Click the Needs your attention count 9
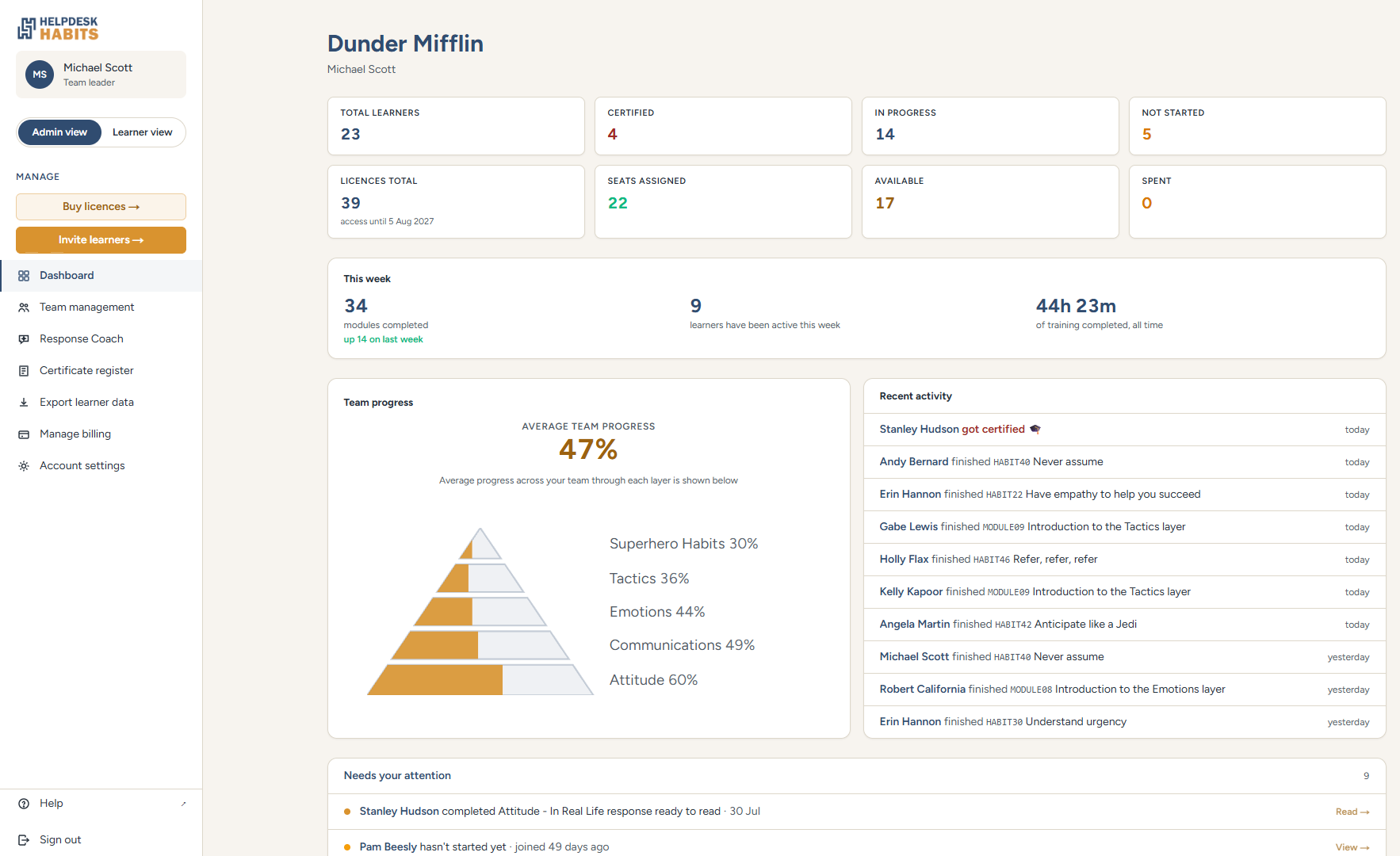This screenshot has height=856, width=1400. pyautogui.click(x=1366, y=776)
